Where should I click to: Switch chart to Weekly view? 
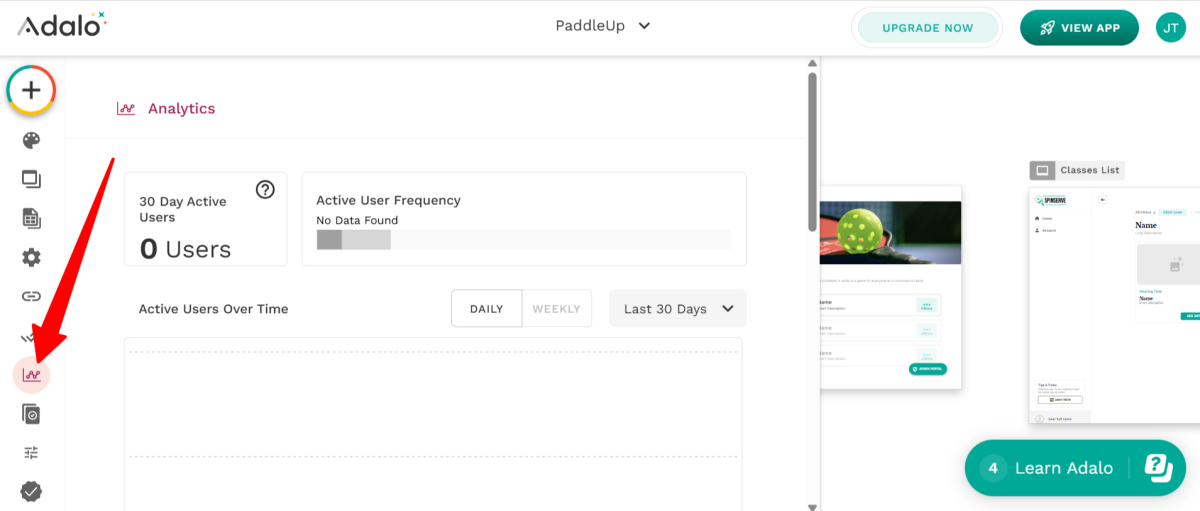pyautogui.click(x=556, y=309)
